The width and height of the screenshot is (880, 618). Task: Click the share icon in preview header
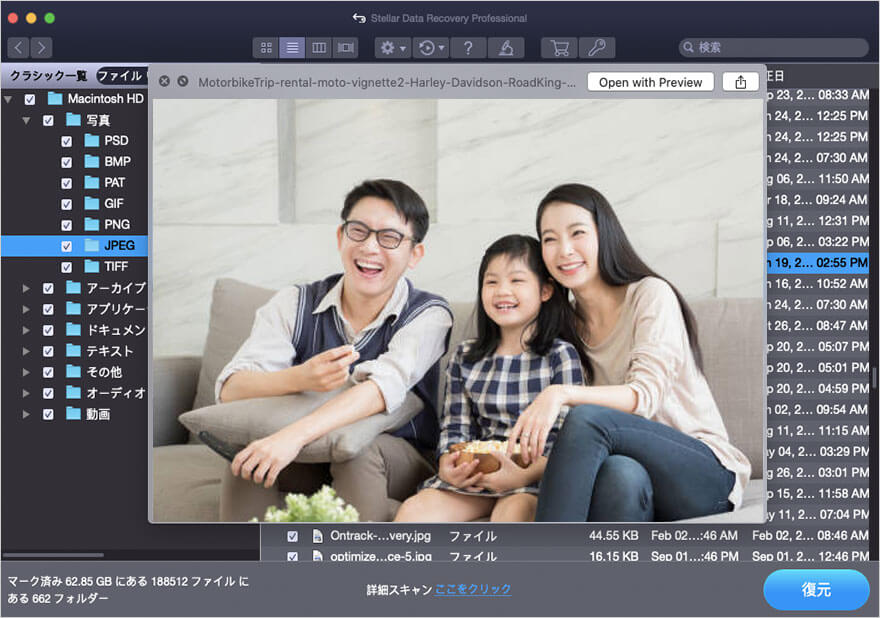[x=740, y=82]
